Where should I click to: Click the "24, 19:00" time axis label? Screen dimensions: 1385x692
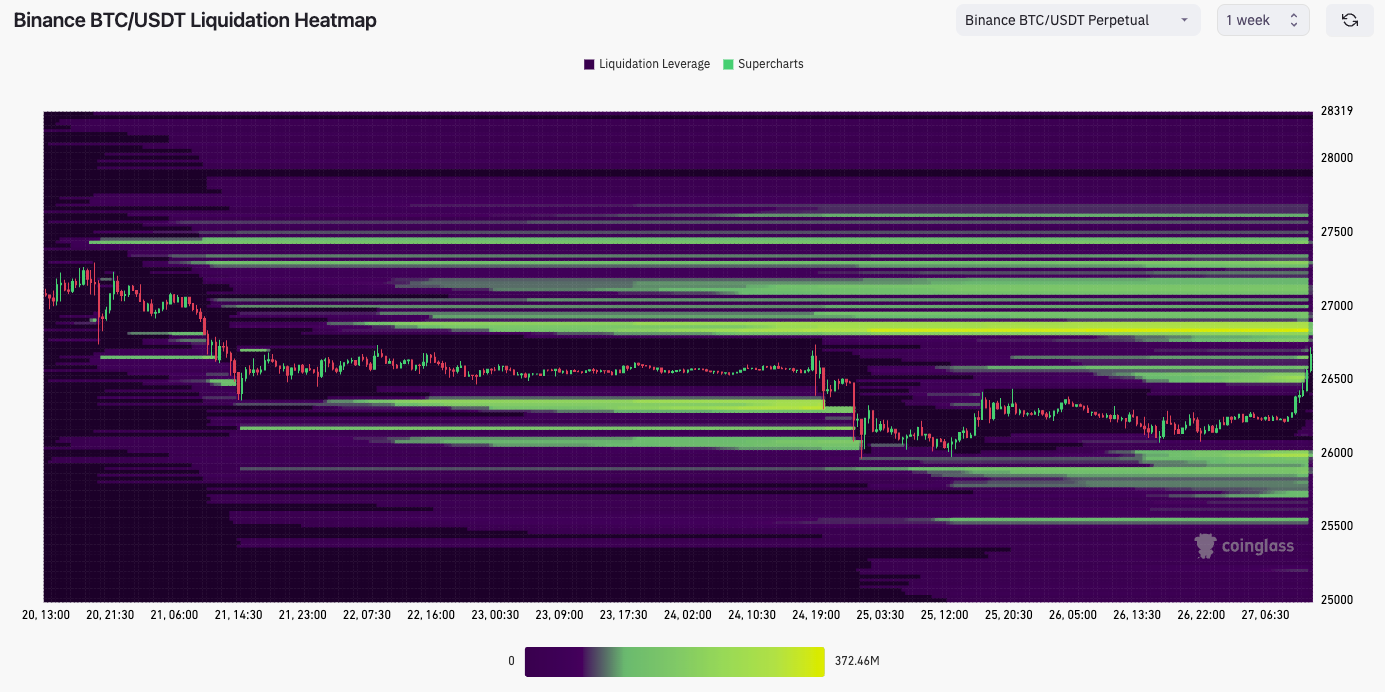click(816, 615)
